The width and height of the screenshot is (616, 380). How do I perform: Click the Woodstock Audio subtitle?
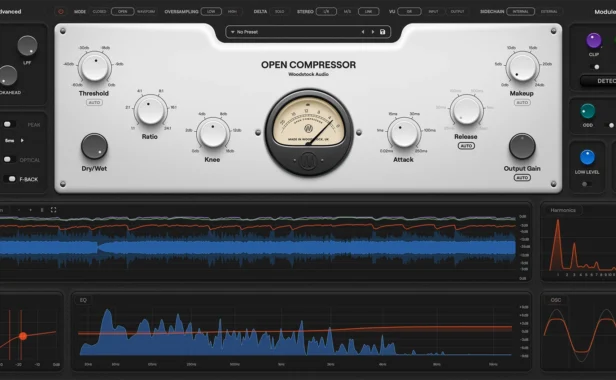pos(308,74)
